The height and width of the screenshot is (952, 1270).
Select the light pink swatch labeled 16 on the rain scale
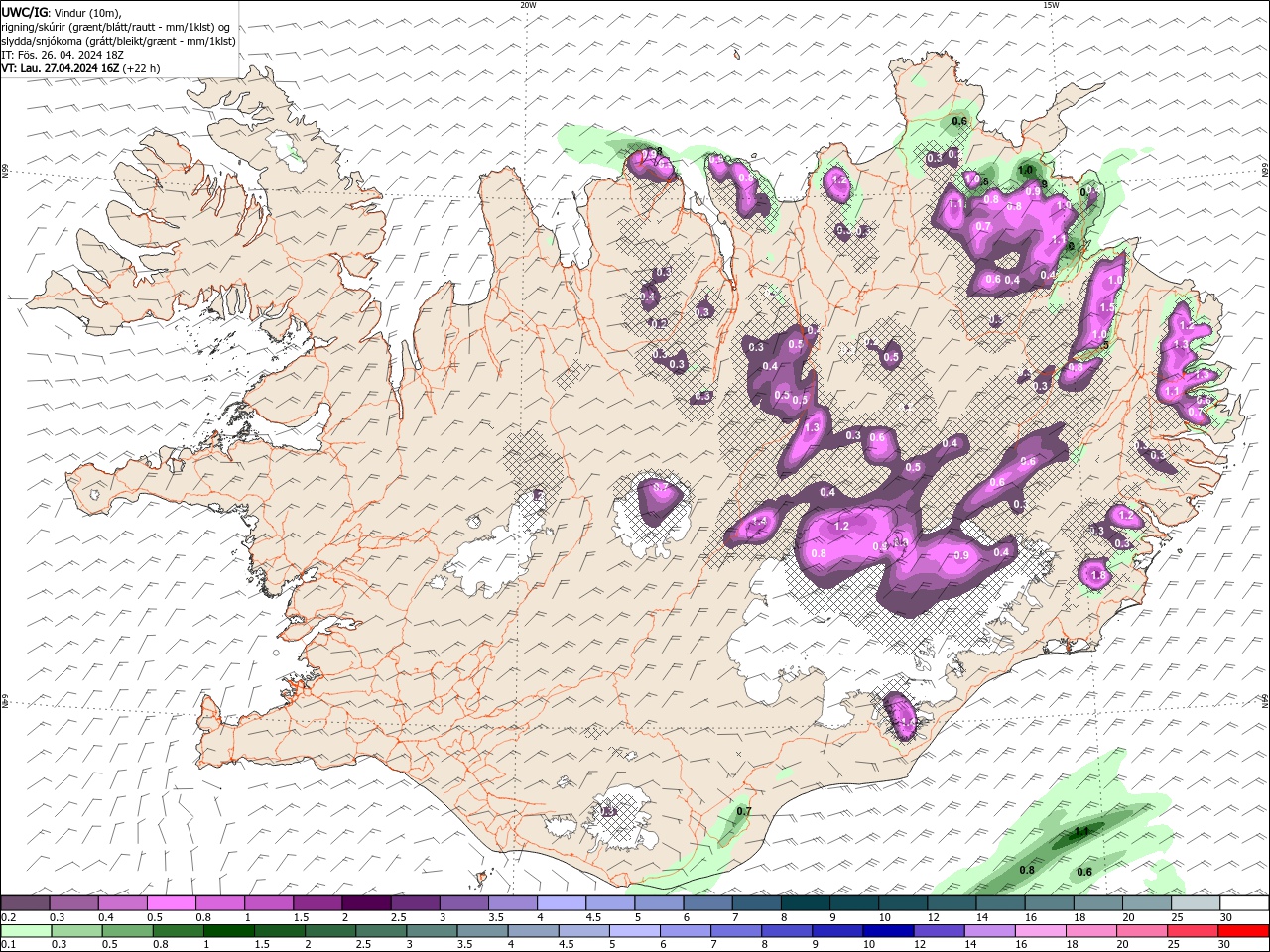[1040, 931]
